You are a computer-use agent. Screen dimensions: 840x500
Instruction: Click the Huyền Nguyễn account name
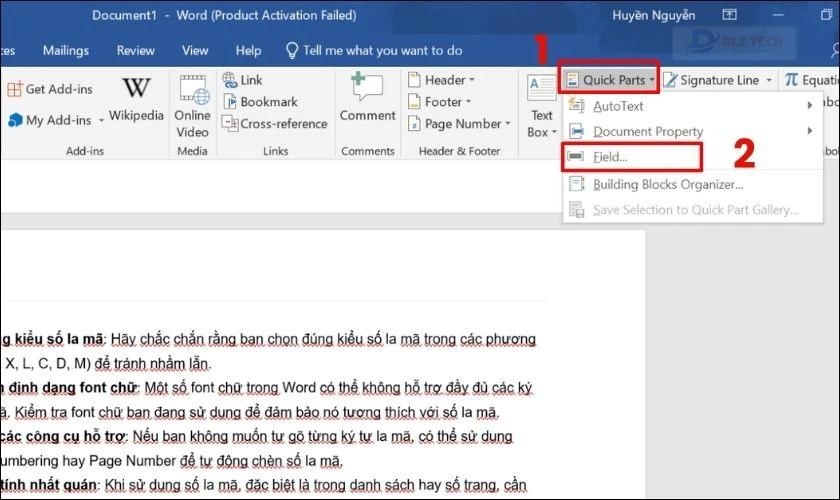click(654, 15)
